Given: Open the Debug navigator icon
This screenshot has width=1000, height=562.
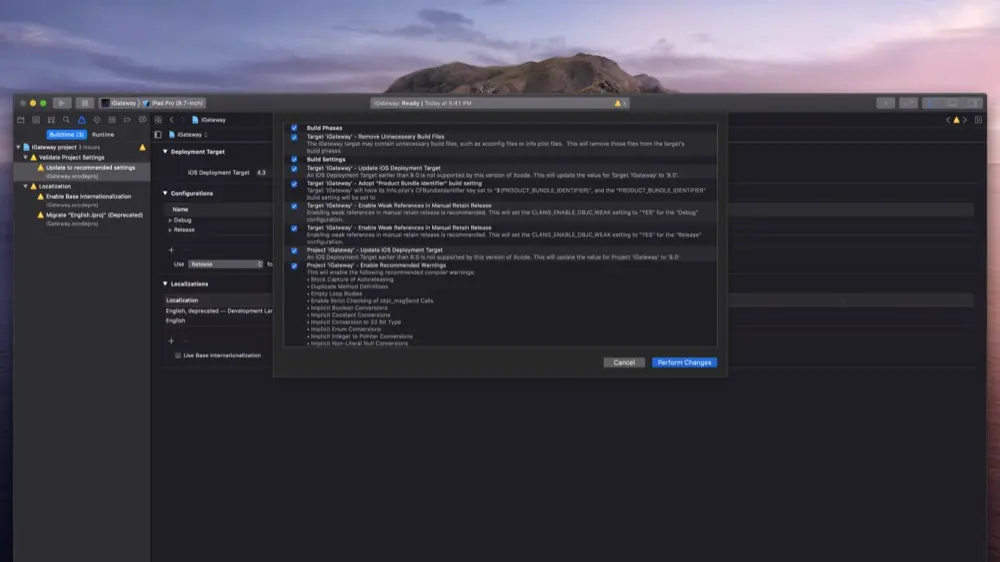Looking at the screenshot, I should tap(112, 120).
